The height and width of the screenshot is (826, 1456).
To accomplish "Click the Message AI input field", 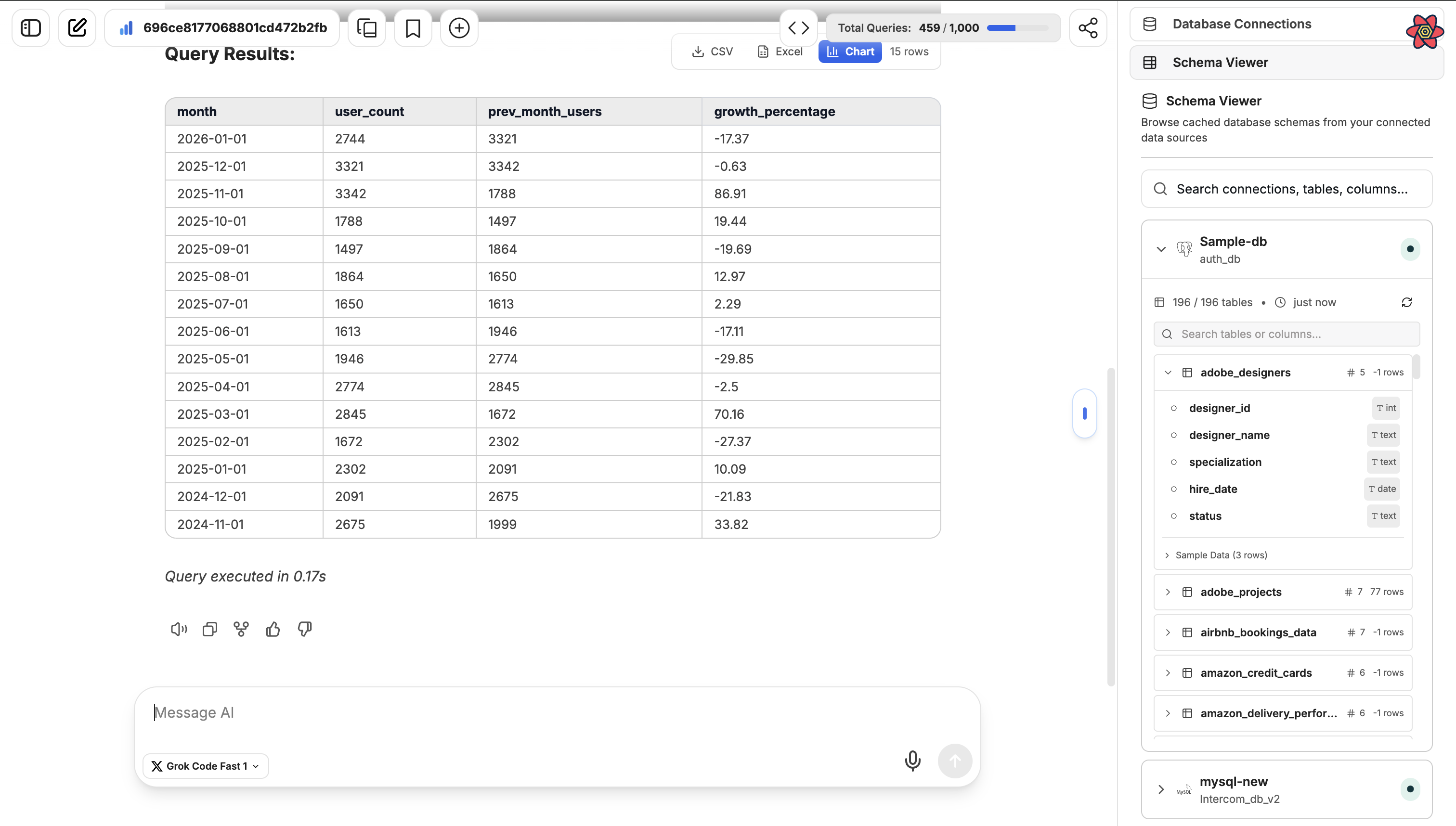I will click(397, 712).
